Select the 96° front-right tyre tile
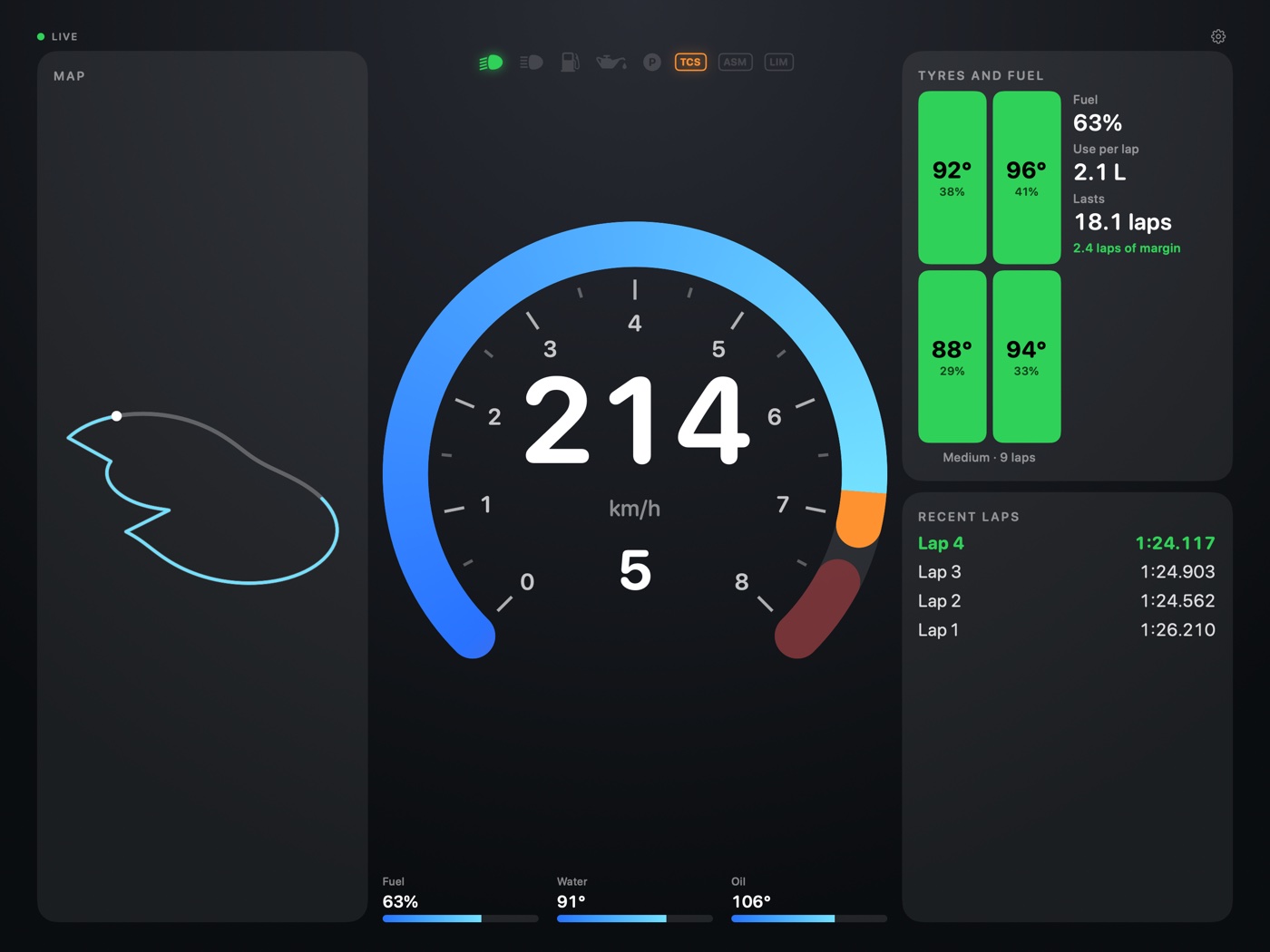The image size is (1270, 952). [x=1027, y=178]
